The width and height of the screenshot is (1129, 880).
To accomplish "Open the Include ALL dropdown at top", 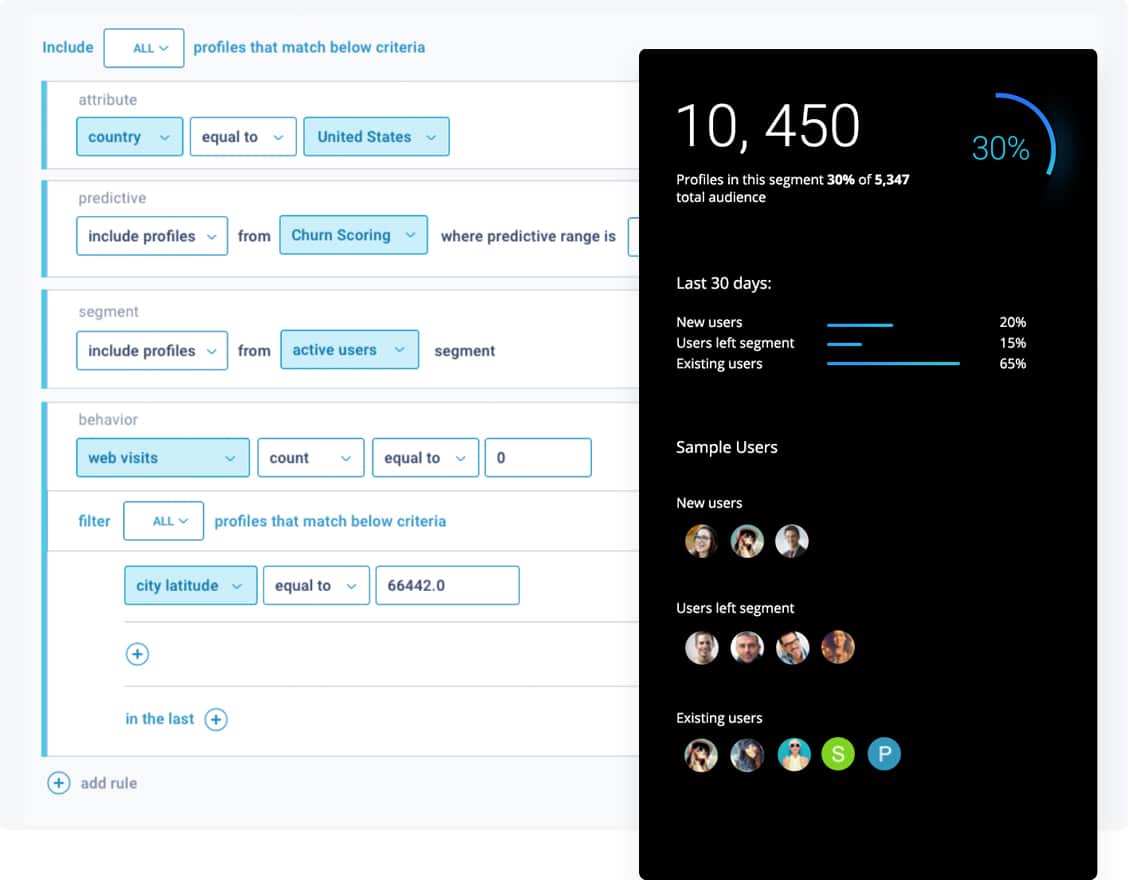I will [144, 48].
